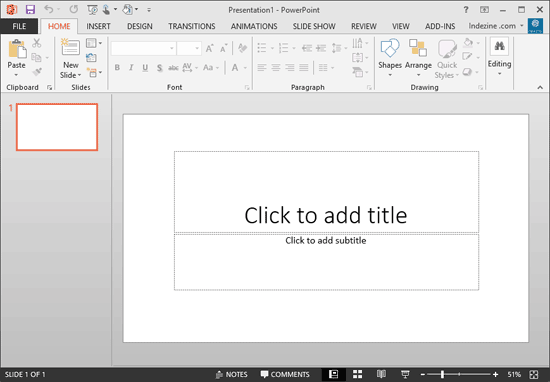Fit slide to current window icon
Image resolution: width=550 pixels, height=382 pixels.
tap(534, 375)
